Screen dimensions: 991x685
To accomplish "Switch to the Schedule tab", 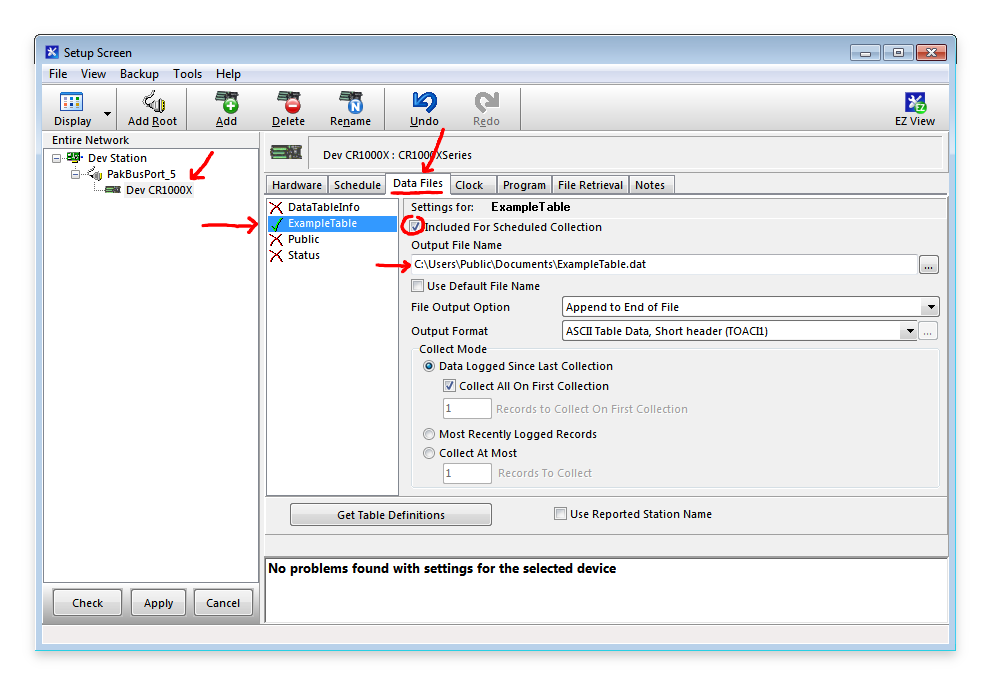I will click(x=357, y=185).
